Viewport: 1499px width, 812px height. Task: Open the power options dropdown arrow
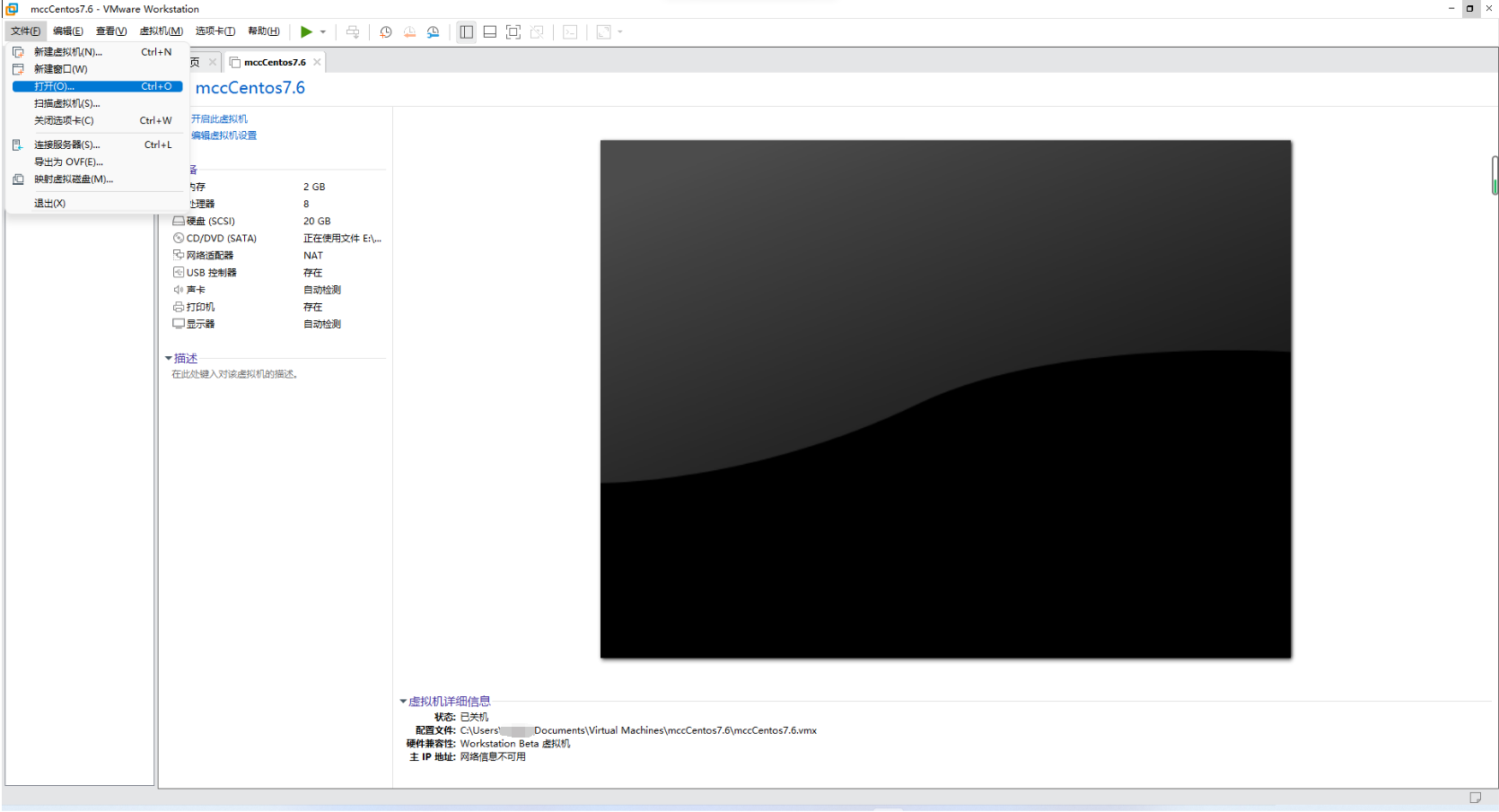click(323, 32)
